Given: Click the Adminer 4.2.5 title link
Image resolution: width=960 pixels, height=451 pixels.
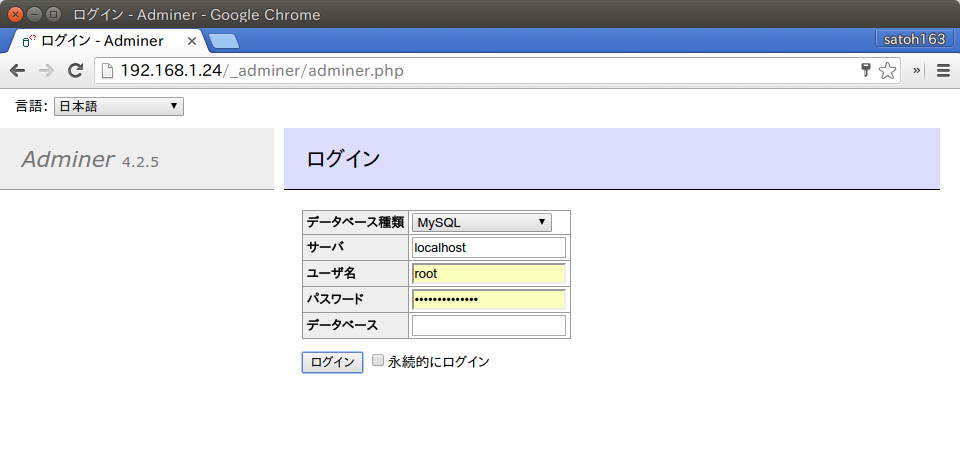Looking at the screenshot, I should pos(90,160).
